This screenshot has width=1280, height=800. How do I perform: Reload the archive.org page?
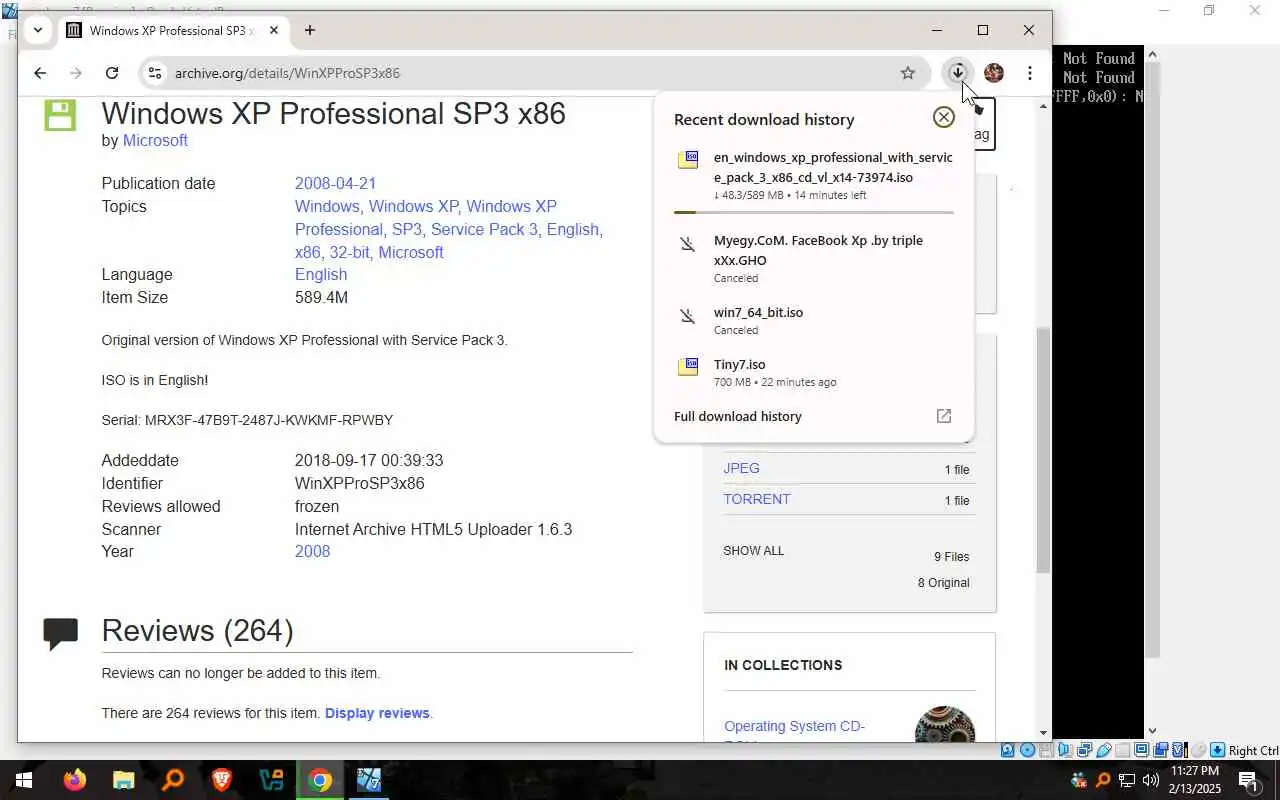click(x=112, y=73)
